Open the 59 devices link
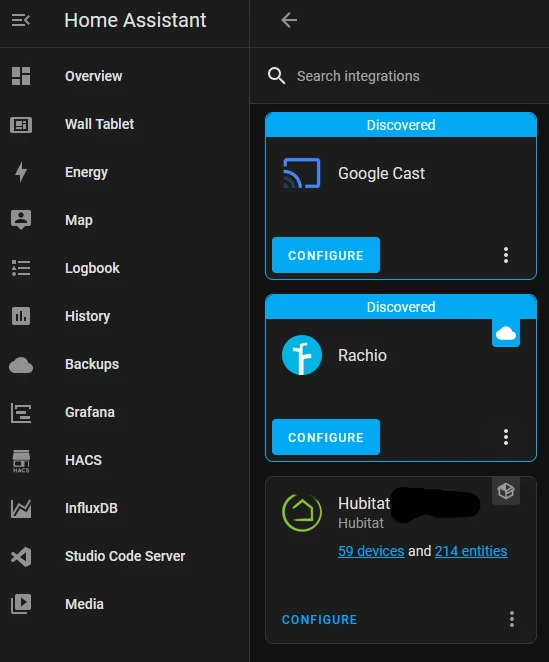 [371, 551]
